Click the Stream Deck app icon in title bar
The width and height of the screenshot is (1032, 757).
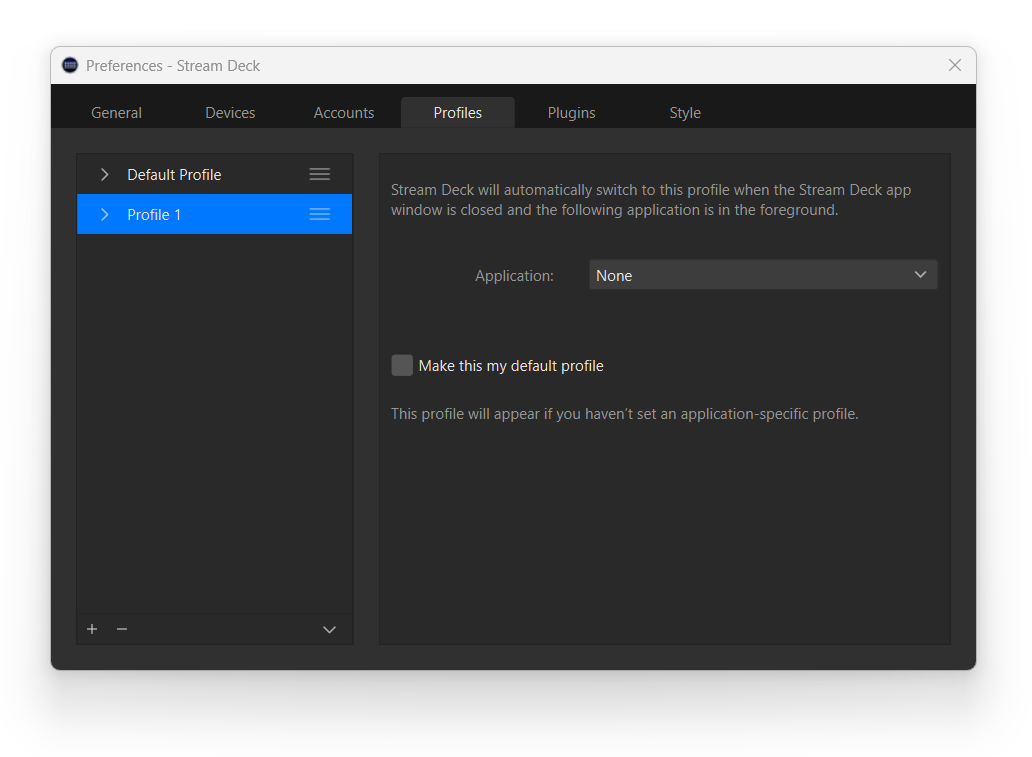(x=70, y=65)
